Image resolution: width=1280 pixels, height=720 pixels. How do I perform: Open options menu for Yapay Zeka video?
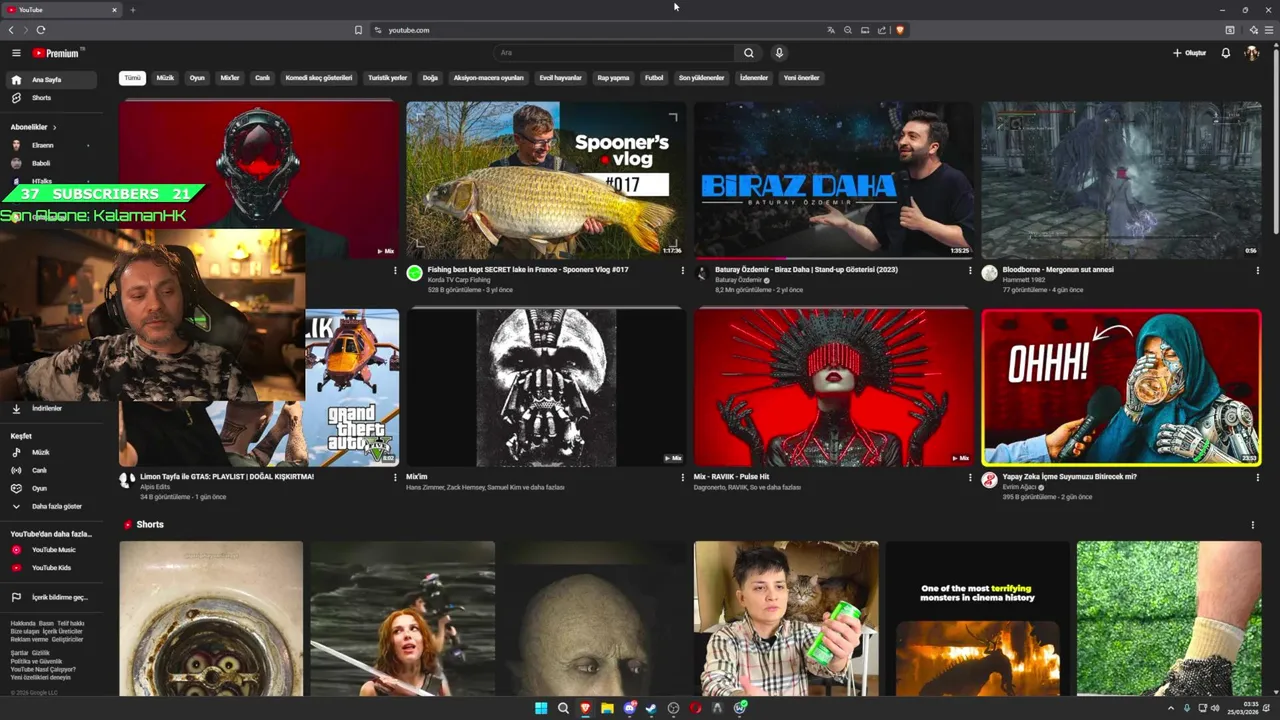1257,477
